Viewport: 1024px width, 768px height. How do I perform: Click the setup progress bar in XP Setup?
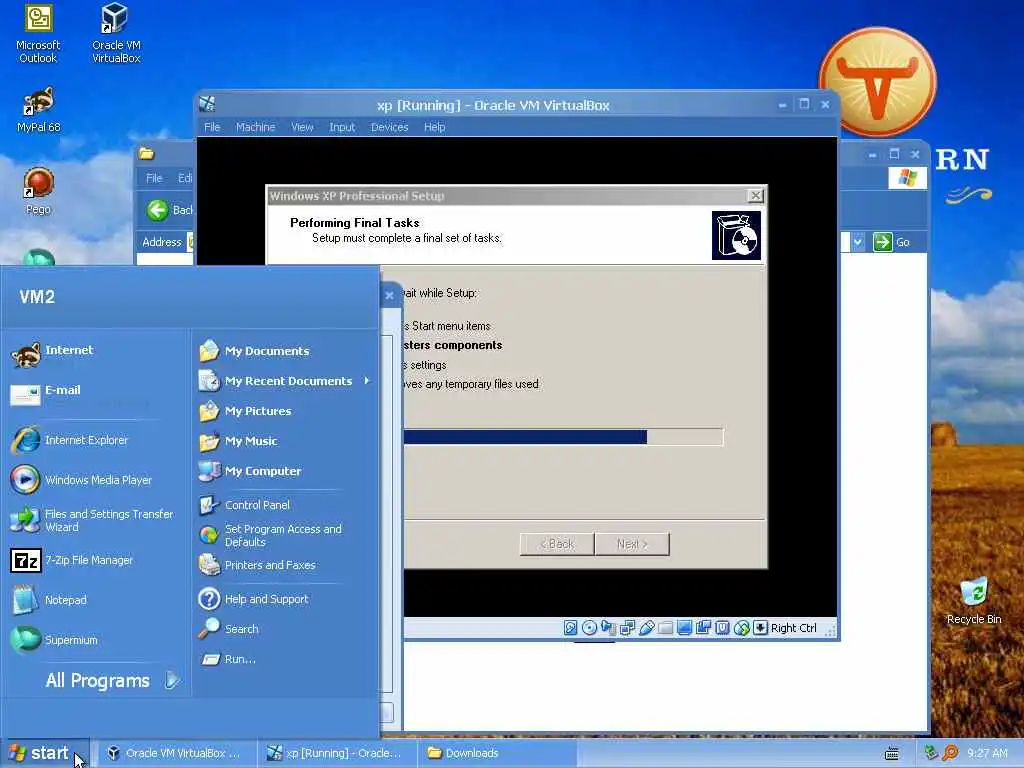pyautogui.click(x=563, y=437)
